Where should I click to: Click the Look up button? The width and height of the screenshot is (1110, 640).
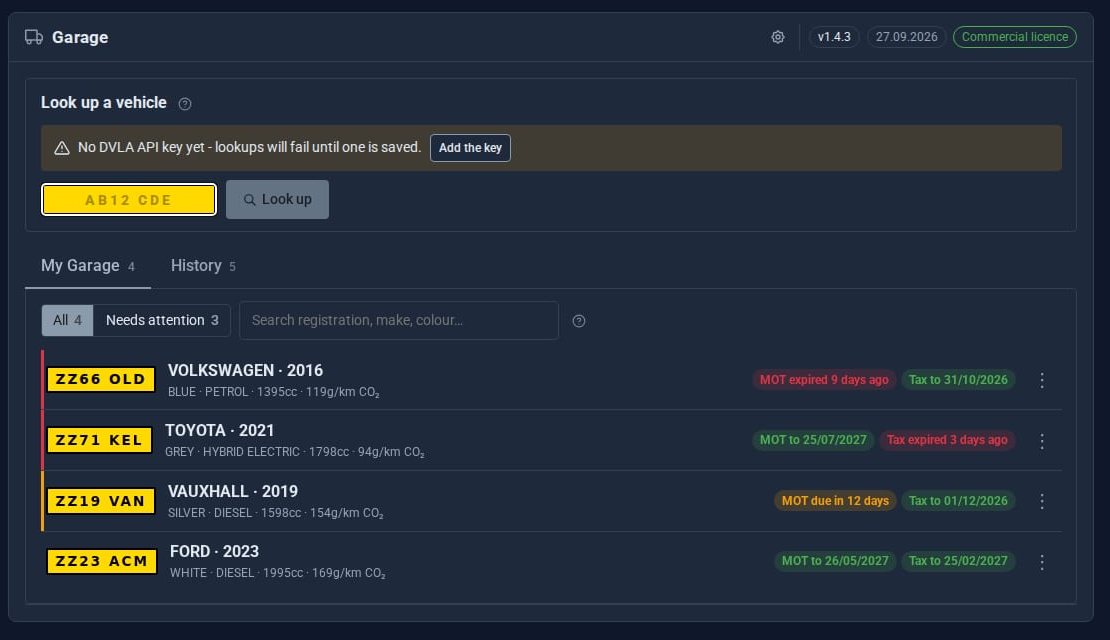point(278,200)
